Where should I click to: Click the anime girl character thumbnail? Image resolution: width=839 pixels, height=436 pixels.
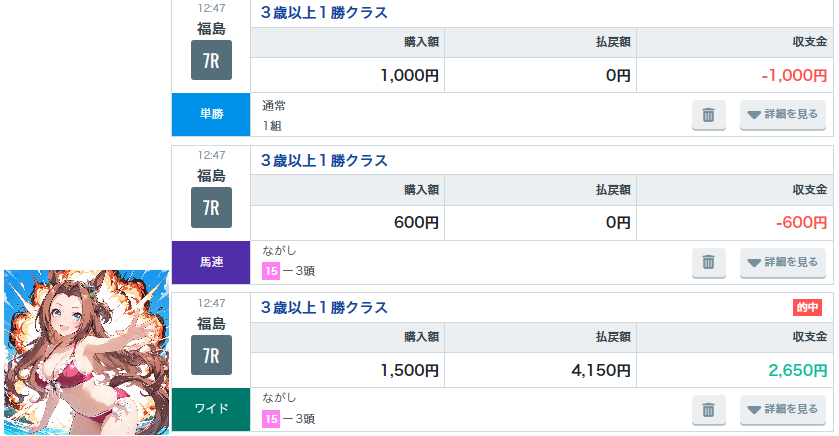(86, 352)
